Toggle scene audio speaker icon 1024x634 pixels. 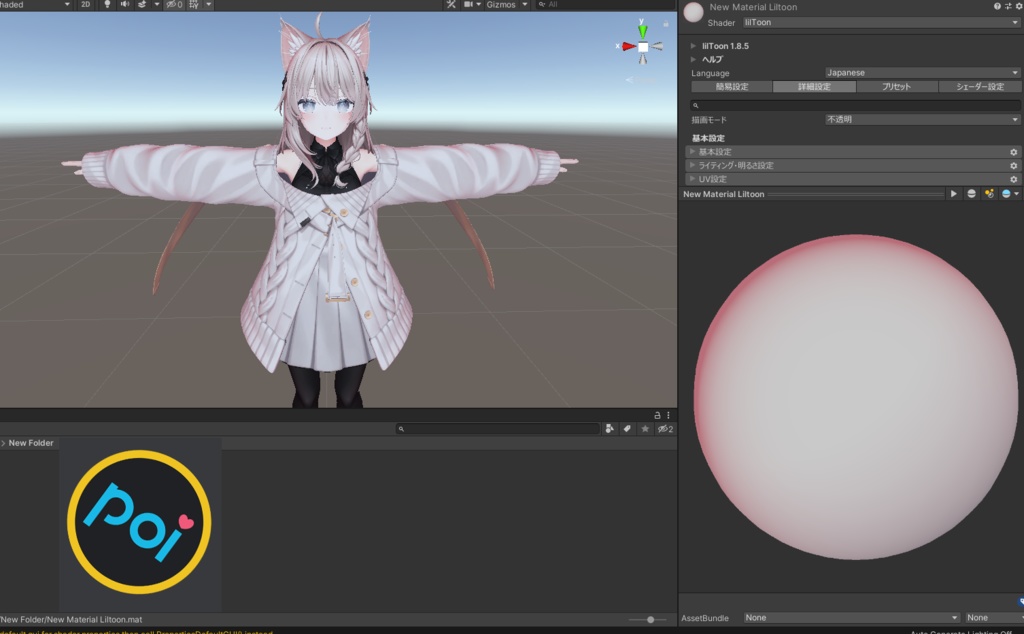(x=125, y=5)
